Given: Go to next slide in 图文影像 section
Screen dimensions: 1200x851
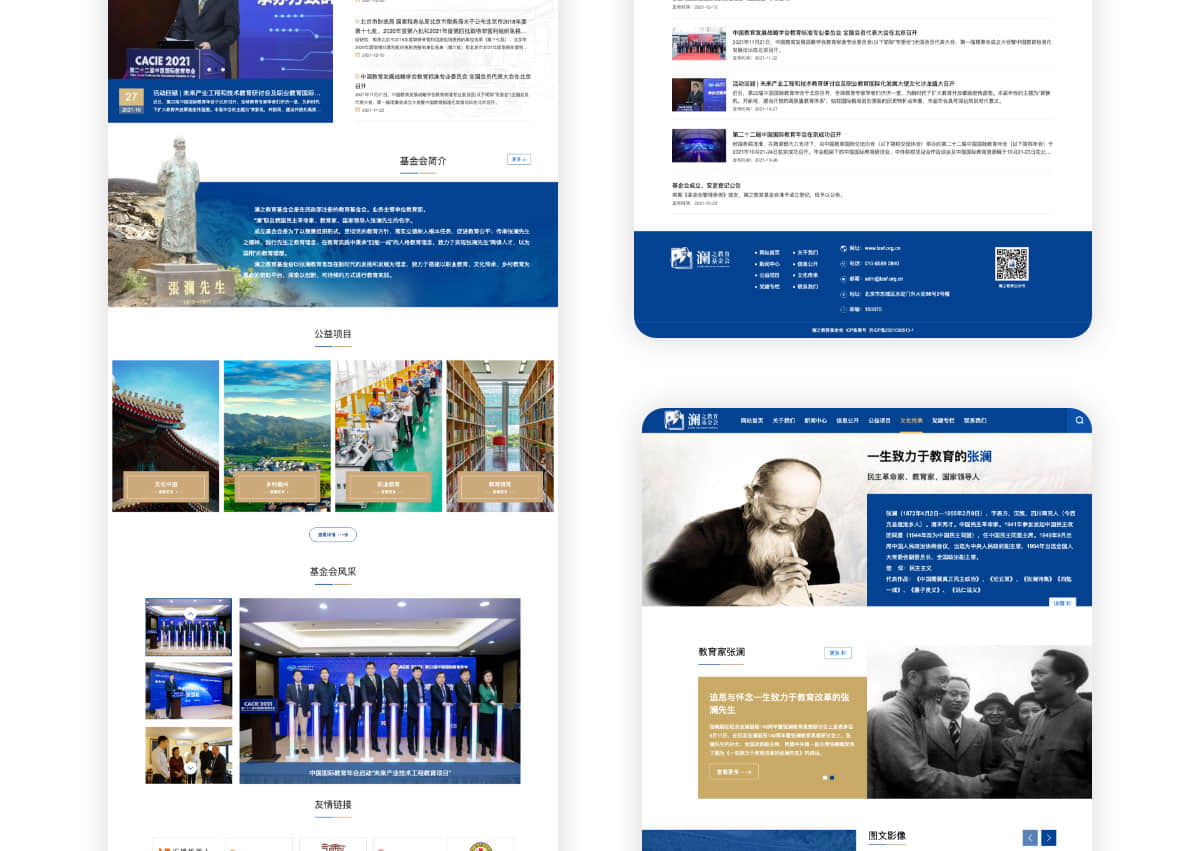Looking at the screenshot, I should [x=1048, y=838].
